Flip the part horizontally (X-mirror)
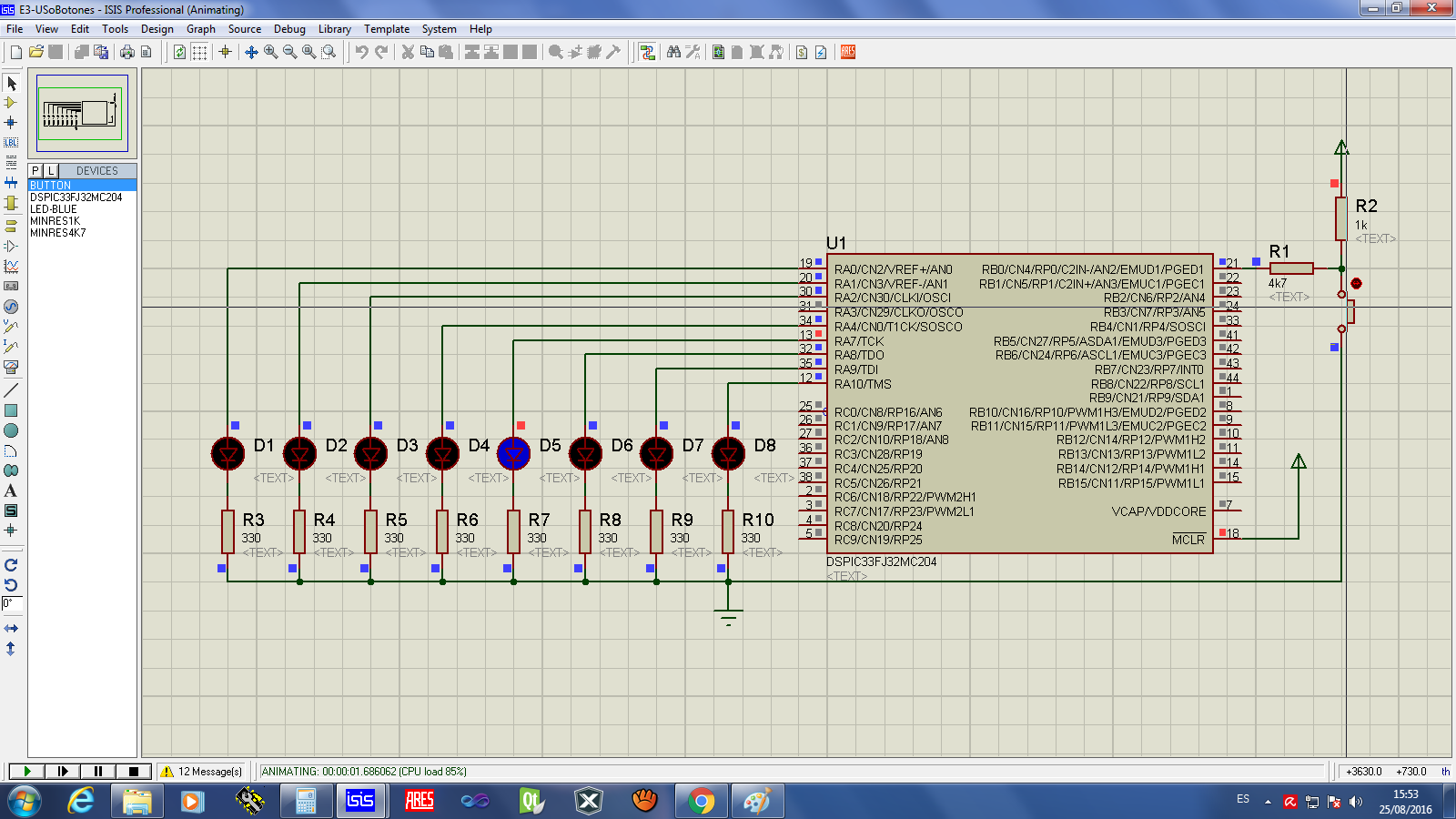Viewport: 1456px width, 819px height. 11,629
